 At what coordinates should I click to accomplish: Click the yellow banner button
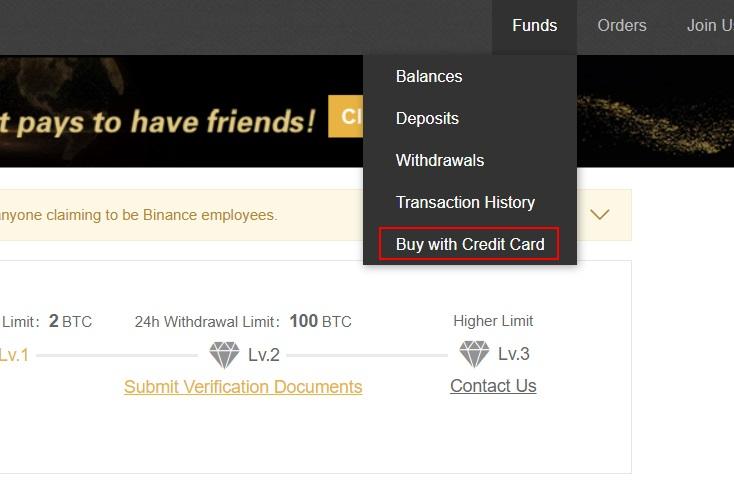pos(346,117)
